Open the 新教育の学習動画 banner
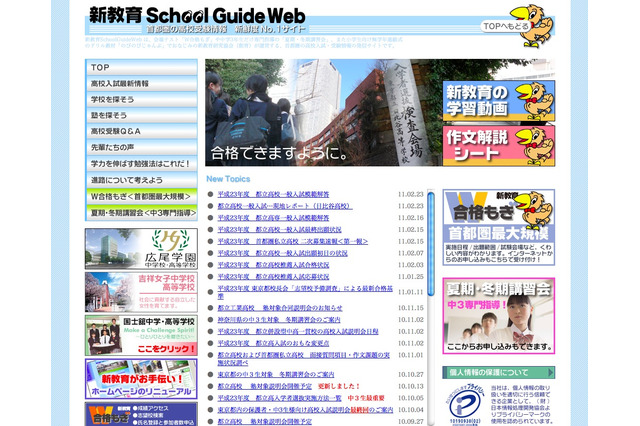This screenshot has width=640, height=426. pos(499,101)
